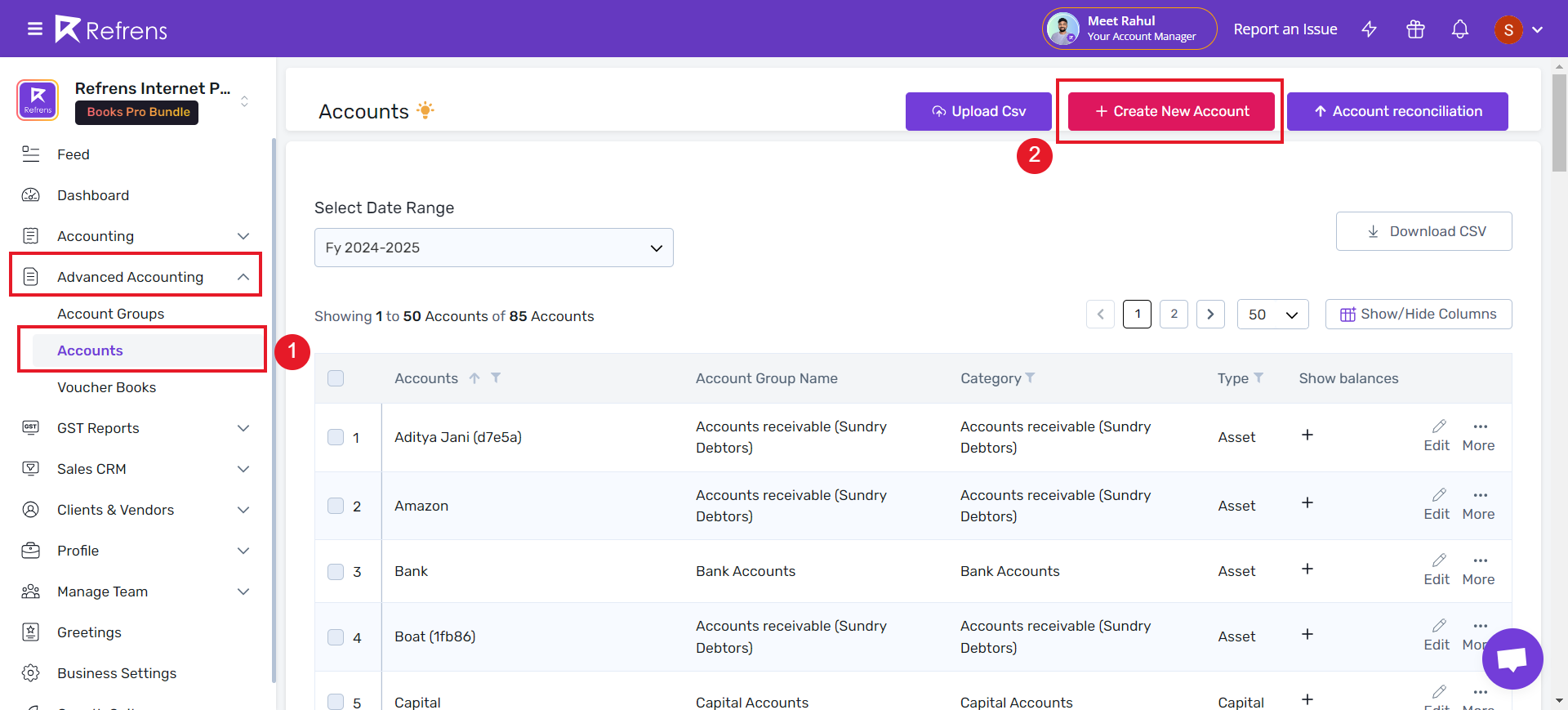Edit the Aditya Jani account
The height and width of the screenshot is (710, 1568).
click(1437, 436)
